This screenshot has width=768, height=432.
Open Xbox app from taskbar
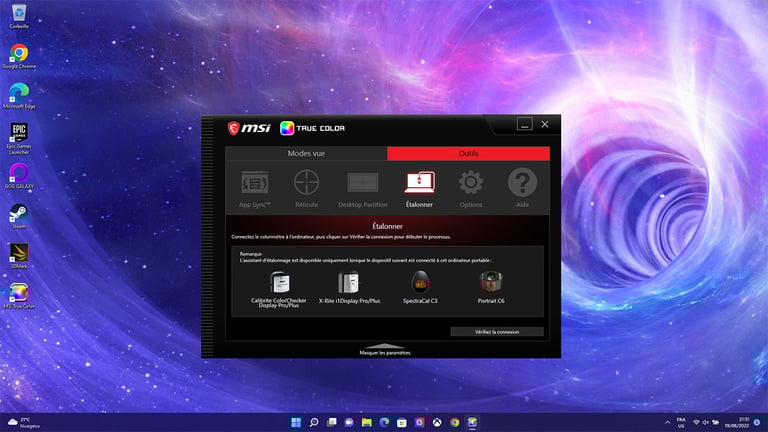(x=437, y=422)
